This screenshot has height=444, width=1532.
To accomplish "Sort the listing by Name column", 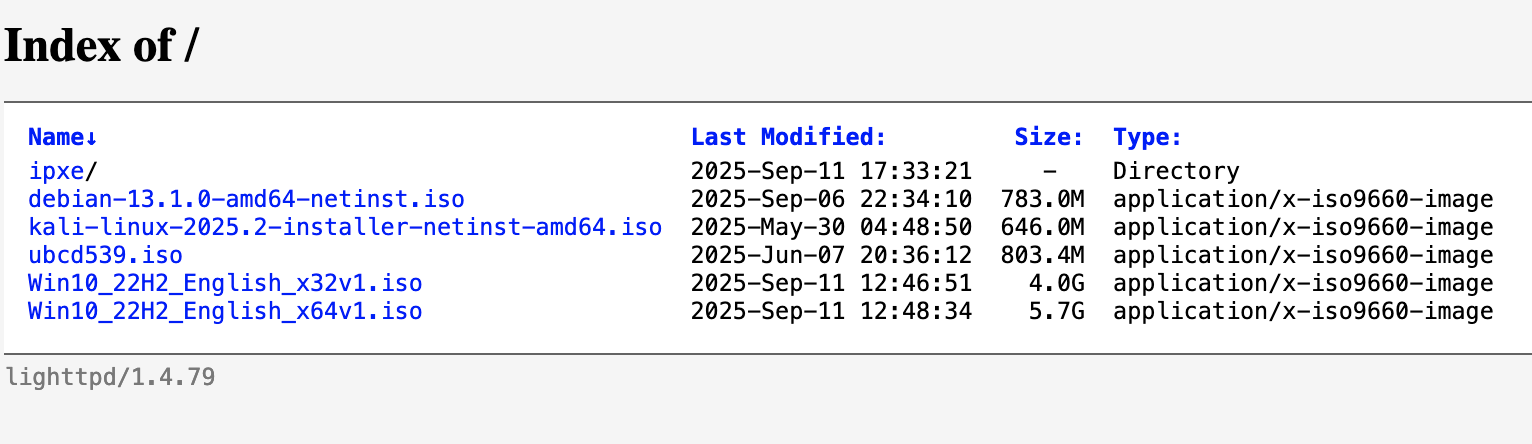I will pos(62,137).
